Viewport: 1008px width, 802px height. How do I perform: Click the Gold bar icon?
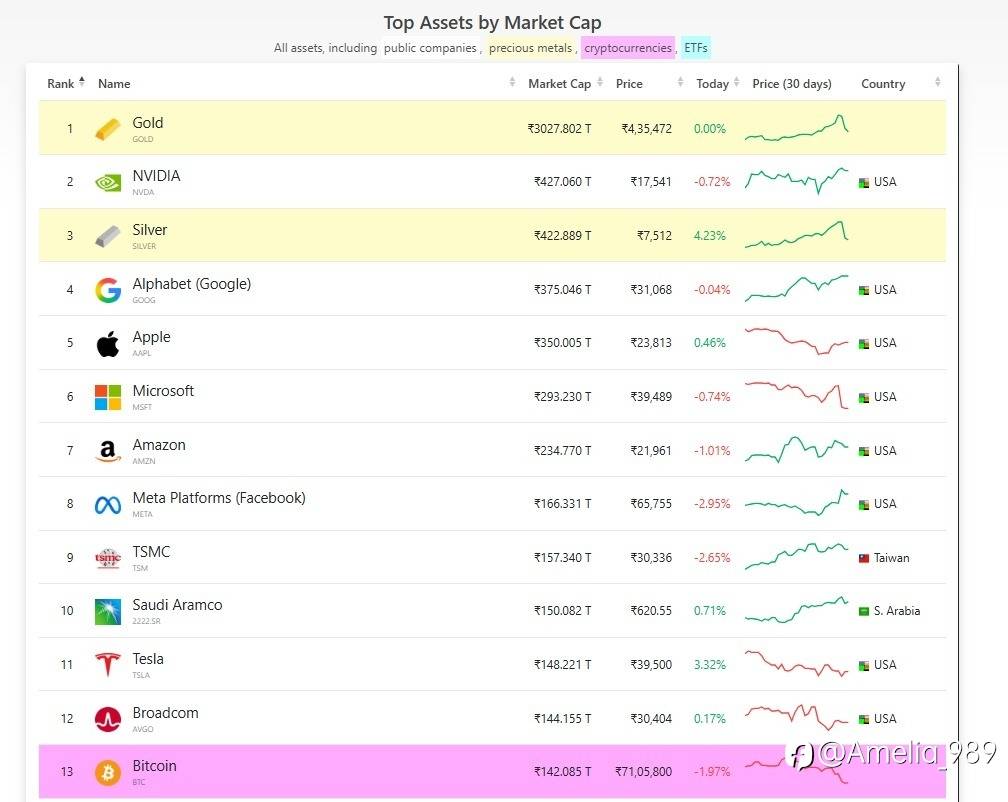point(107,129)
